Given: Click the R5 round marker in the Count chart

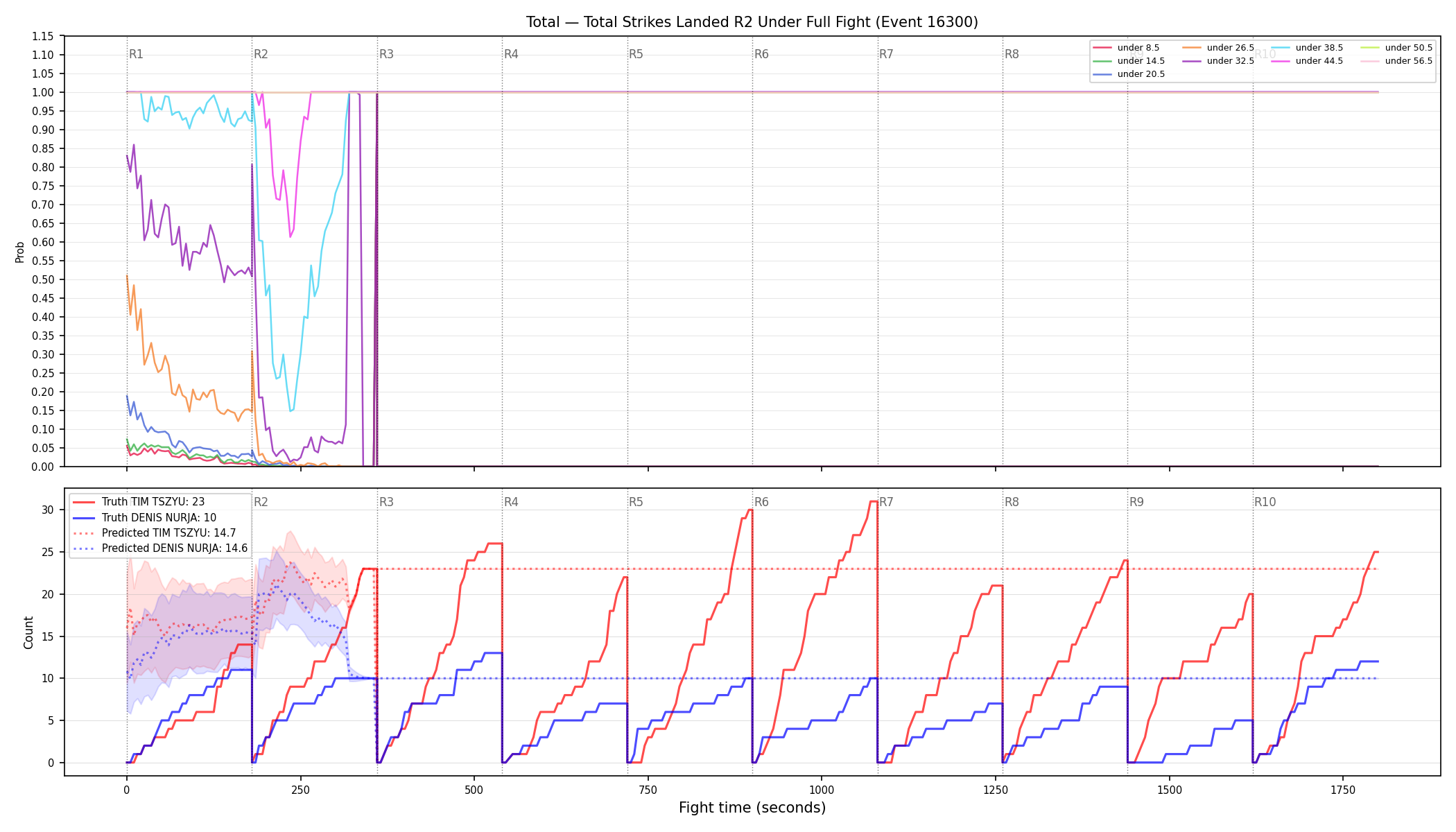Looking at the screenshot, I should pyautogui.click(x=636, y=502).
